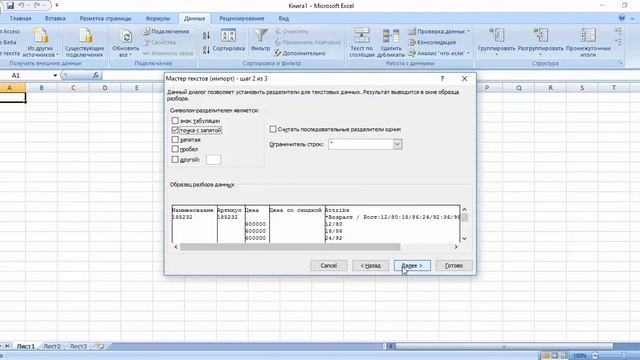Click the help question mark in dialog
The width and height of the screenshot is (640, 360).
pyautogui.click(x=442, y=79)
